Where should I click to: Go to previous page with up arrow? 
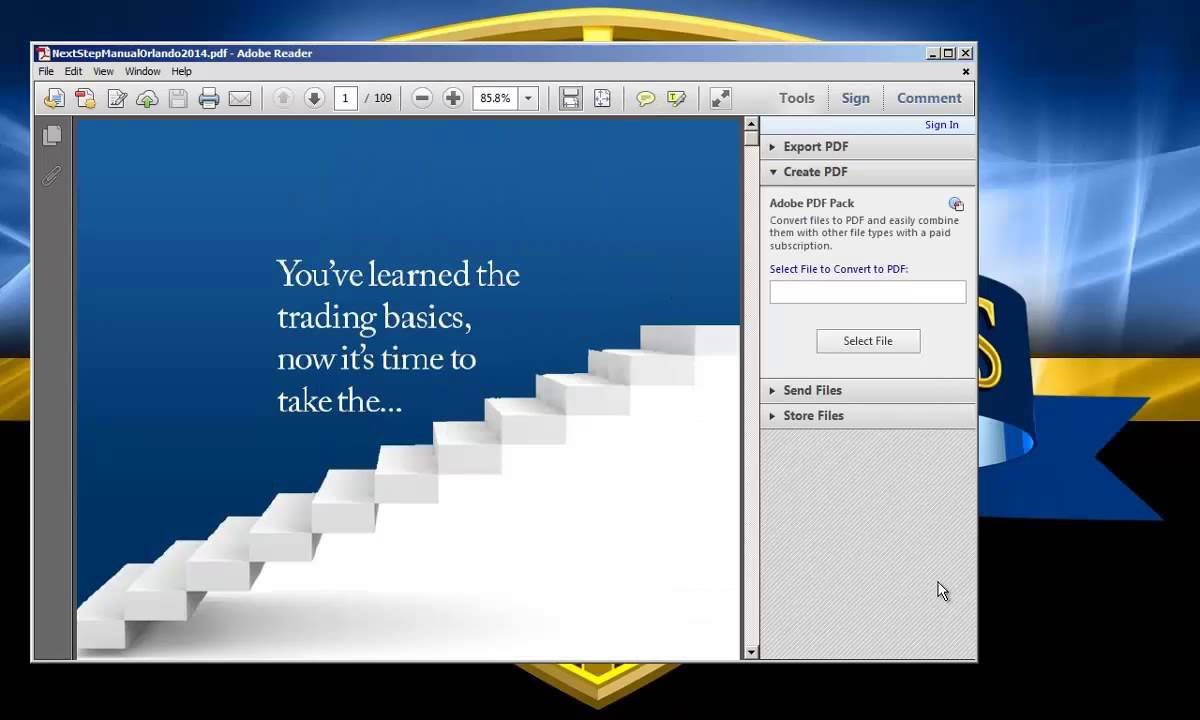283,98
